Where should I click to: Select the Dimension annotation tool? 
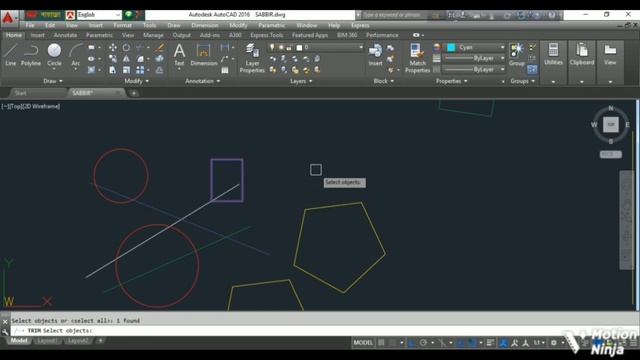(204, 55)
